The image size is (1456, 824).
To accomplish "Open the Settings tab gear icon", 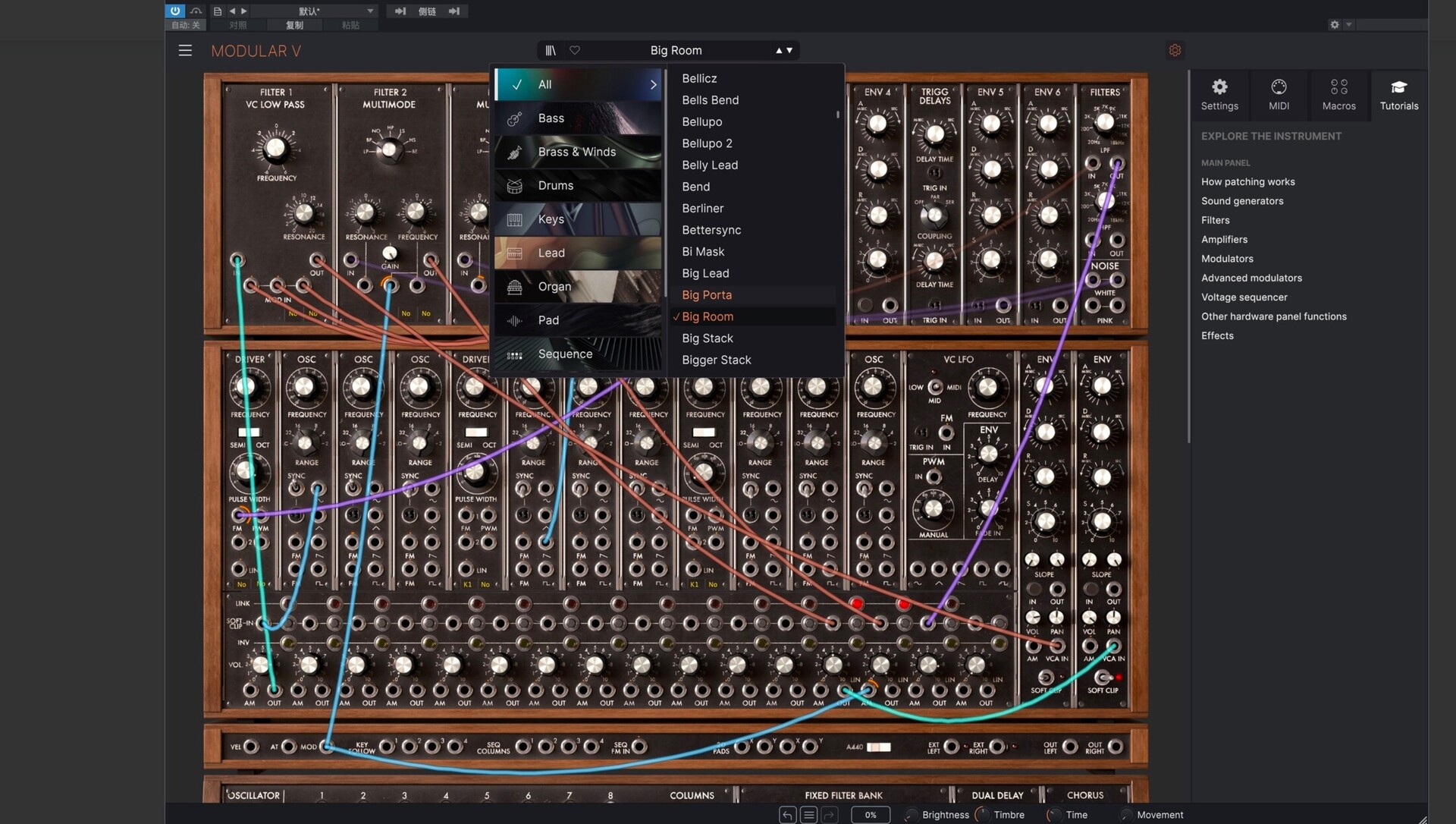I will point(1219,95).
